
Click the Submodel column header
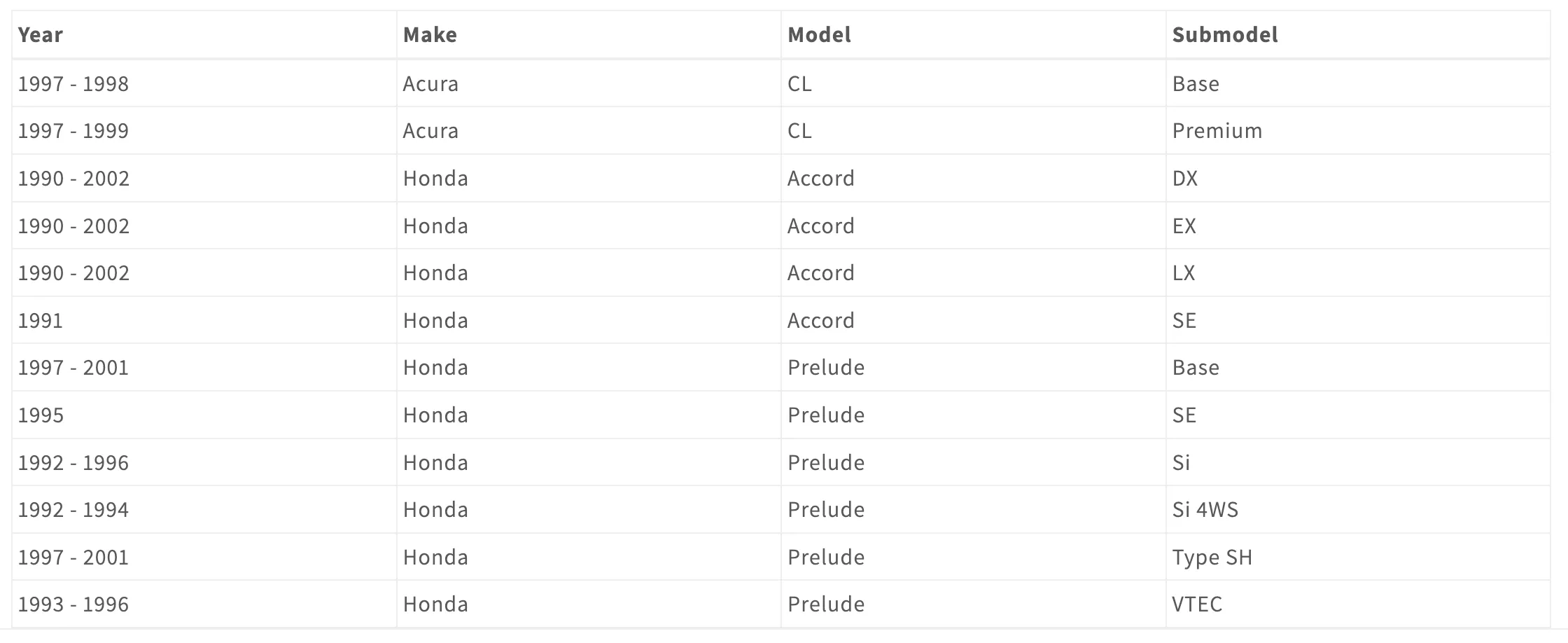[1225, 35]
